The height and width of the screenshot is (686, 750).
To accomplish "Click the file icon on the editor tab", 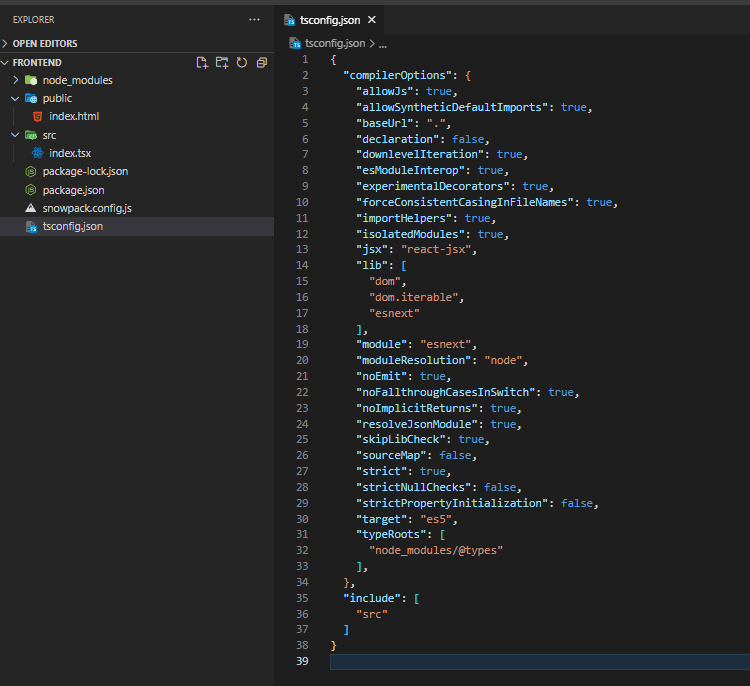I will point(289,20).
